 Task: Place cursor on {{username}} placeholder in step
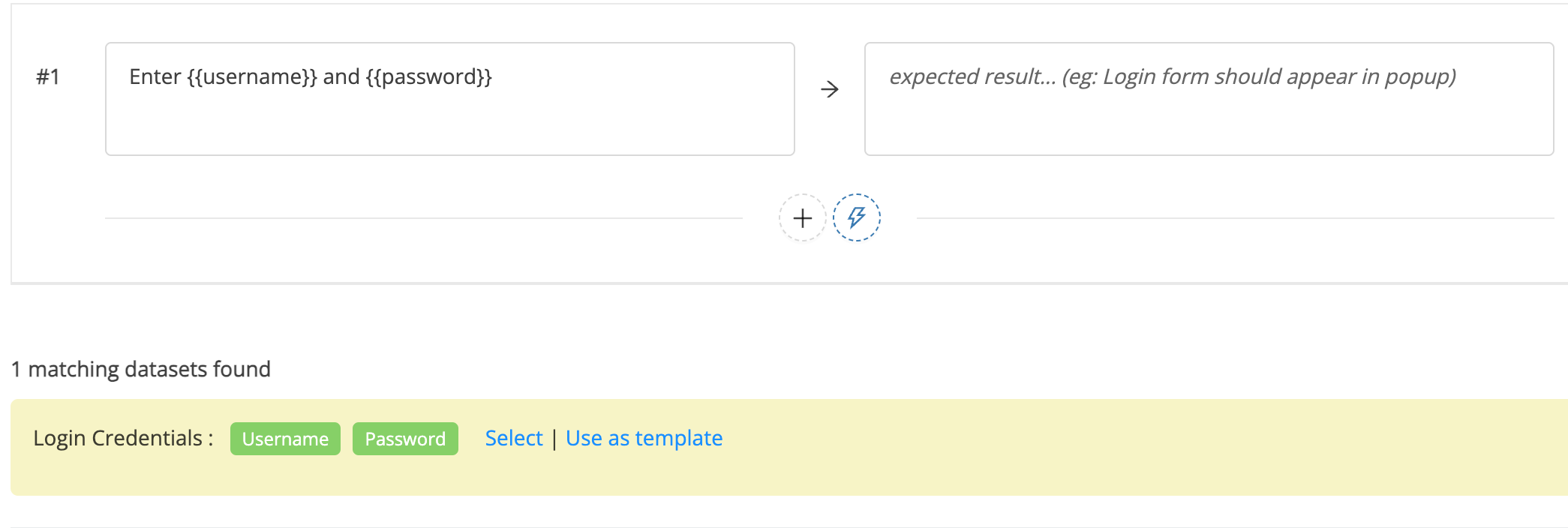pos(252,76)
